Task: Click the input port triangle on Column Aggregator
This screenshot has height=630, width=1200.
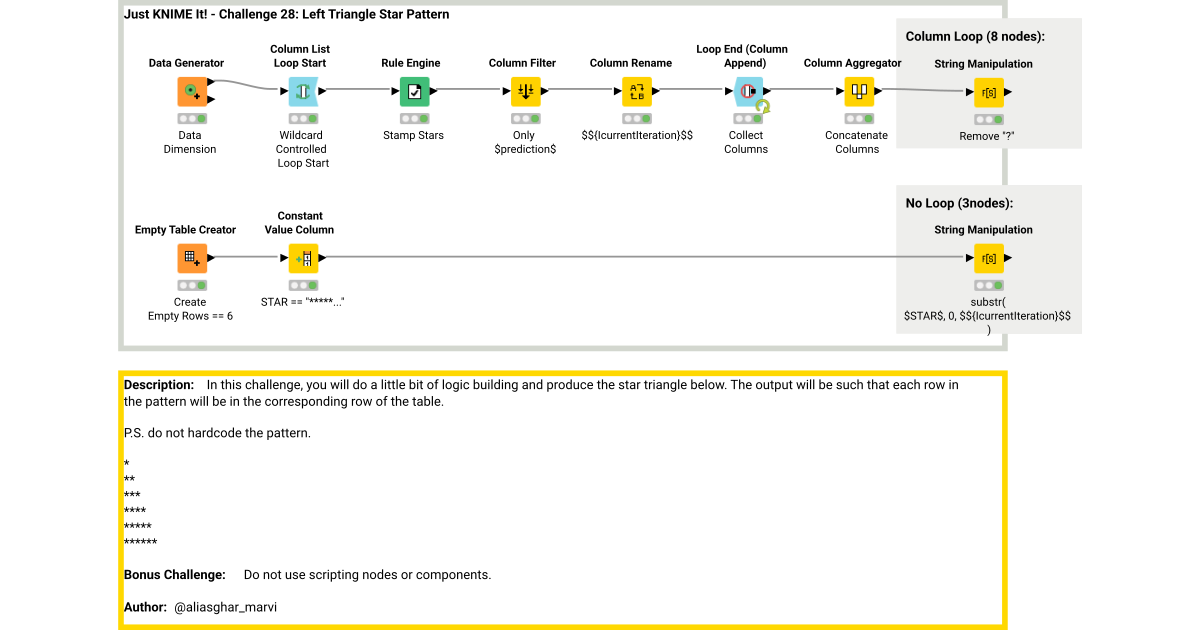Action: pos(838,91)
